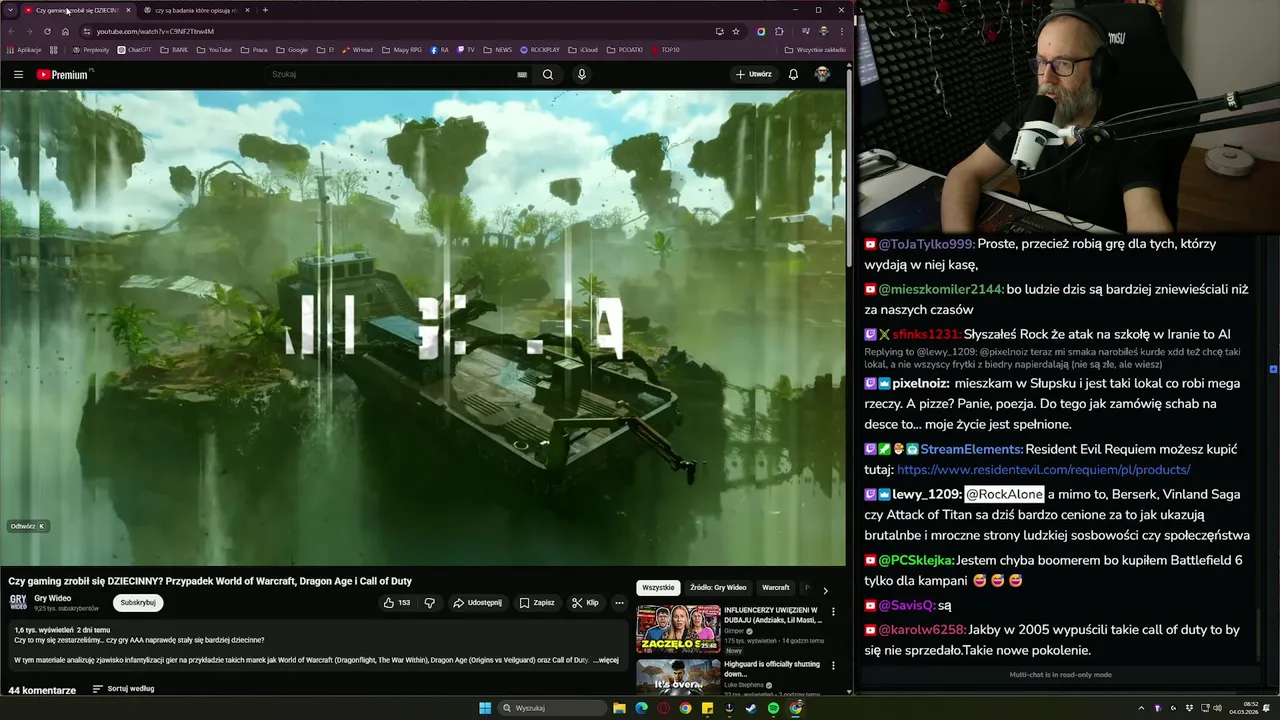Save the video with Zapisz
This screenshot has width=1280, height=720.
(x=538, y=602)
